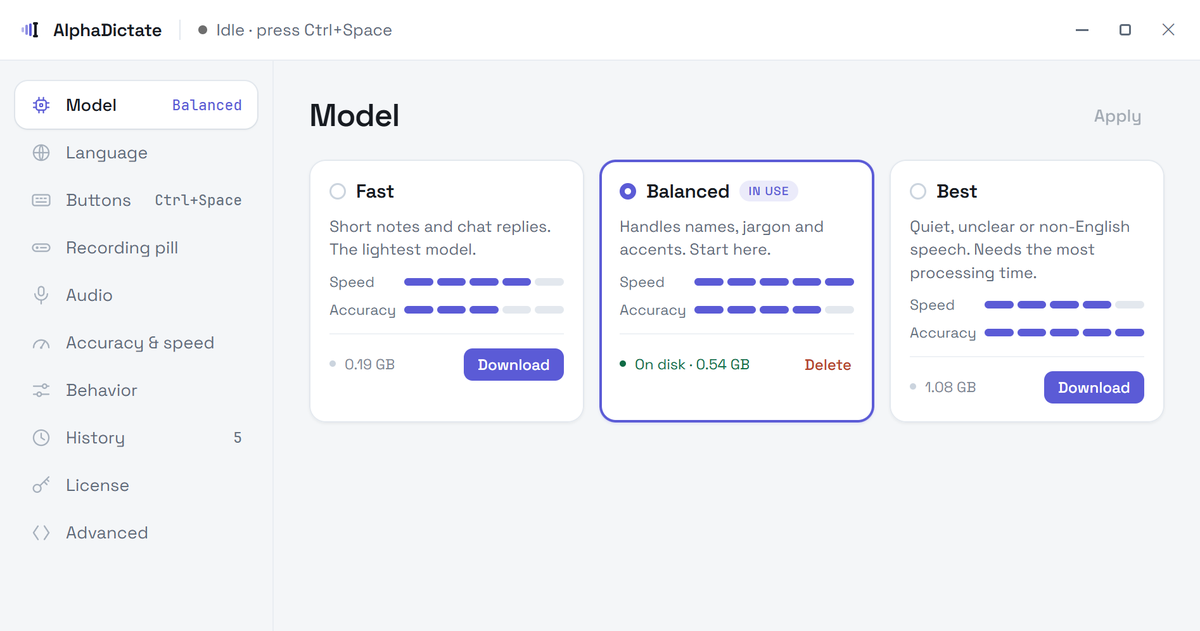Open the License section
The height and width of the screenshot is (631, 1200).
click(136, 485)
